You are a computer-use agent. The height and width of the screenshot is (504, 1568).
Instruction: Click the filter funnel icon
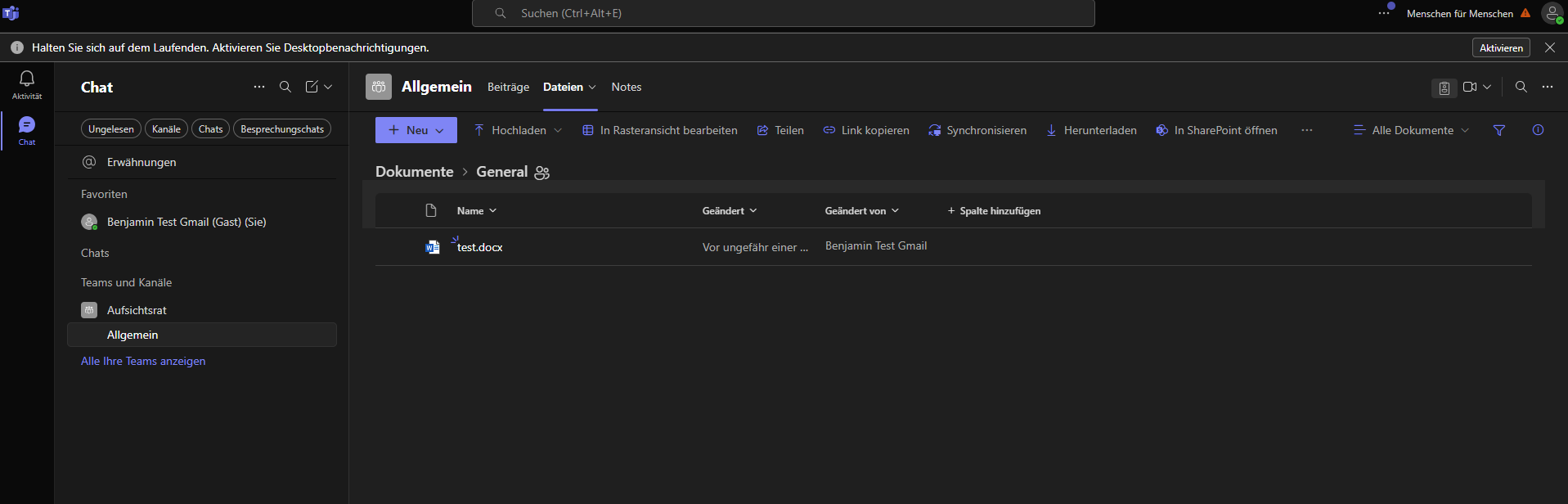(1498, 130)
